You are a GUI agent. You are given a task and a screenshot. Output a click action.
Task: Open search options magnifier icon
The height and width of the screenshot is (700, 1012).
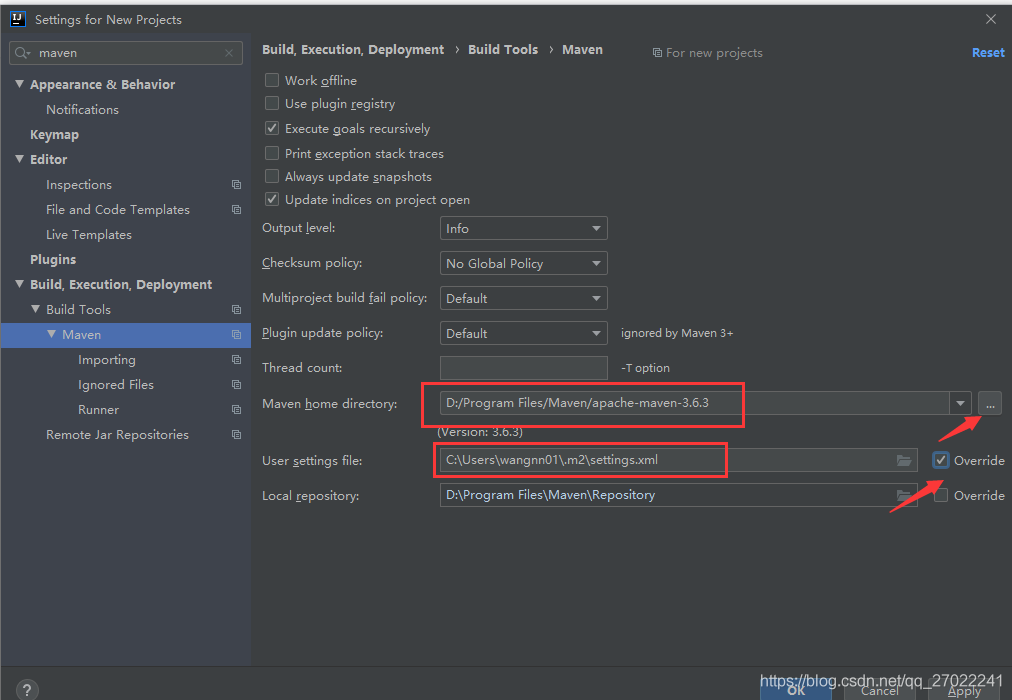(x=22, y=53)
